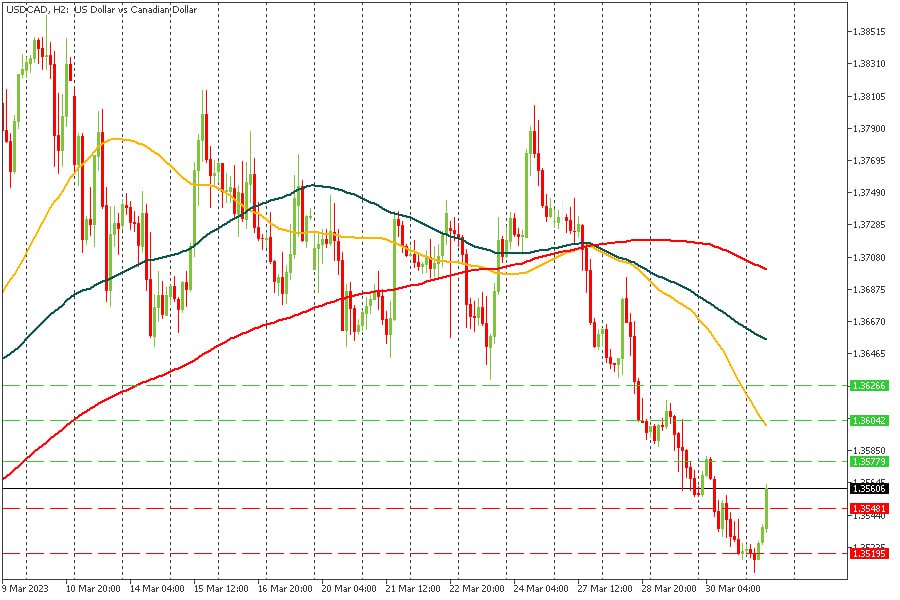Click the 1.36875 price axis value
This screenshot has width=900, height=600.
tap(869, 289)
